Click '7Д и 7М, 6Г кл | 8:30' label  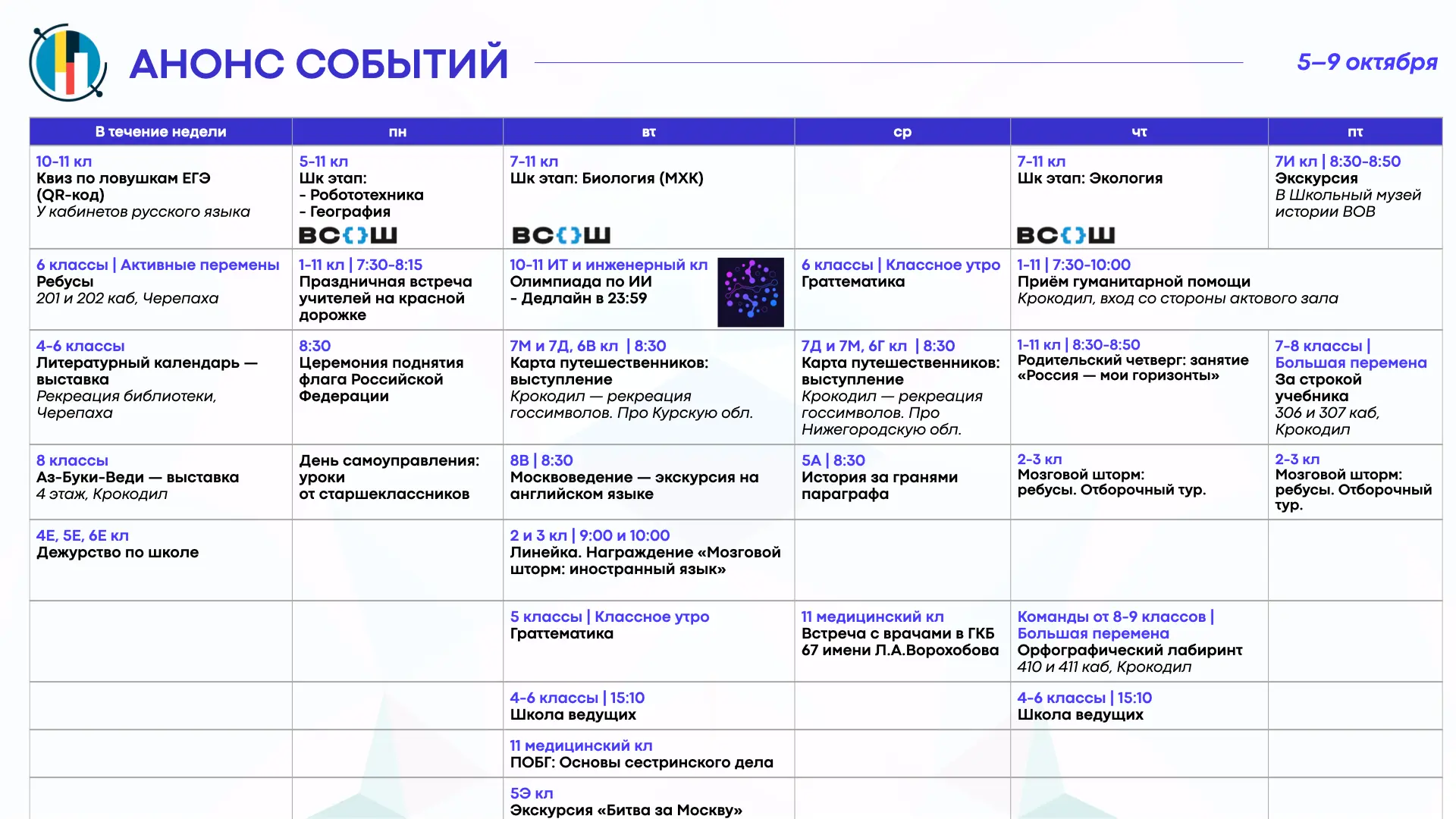pyautogui.click(x=878, y=346)
